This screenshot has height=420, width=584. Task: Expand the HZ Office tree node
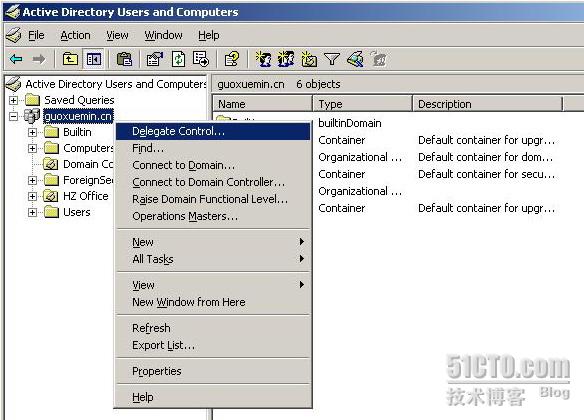point(32,196)
